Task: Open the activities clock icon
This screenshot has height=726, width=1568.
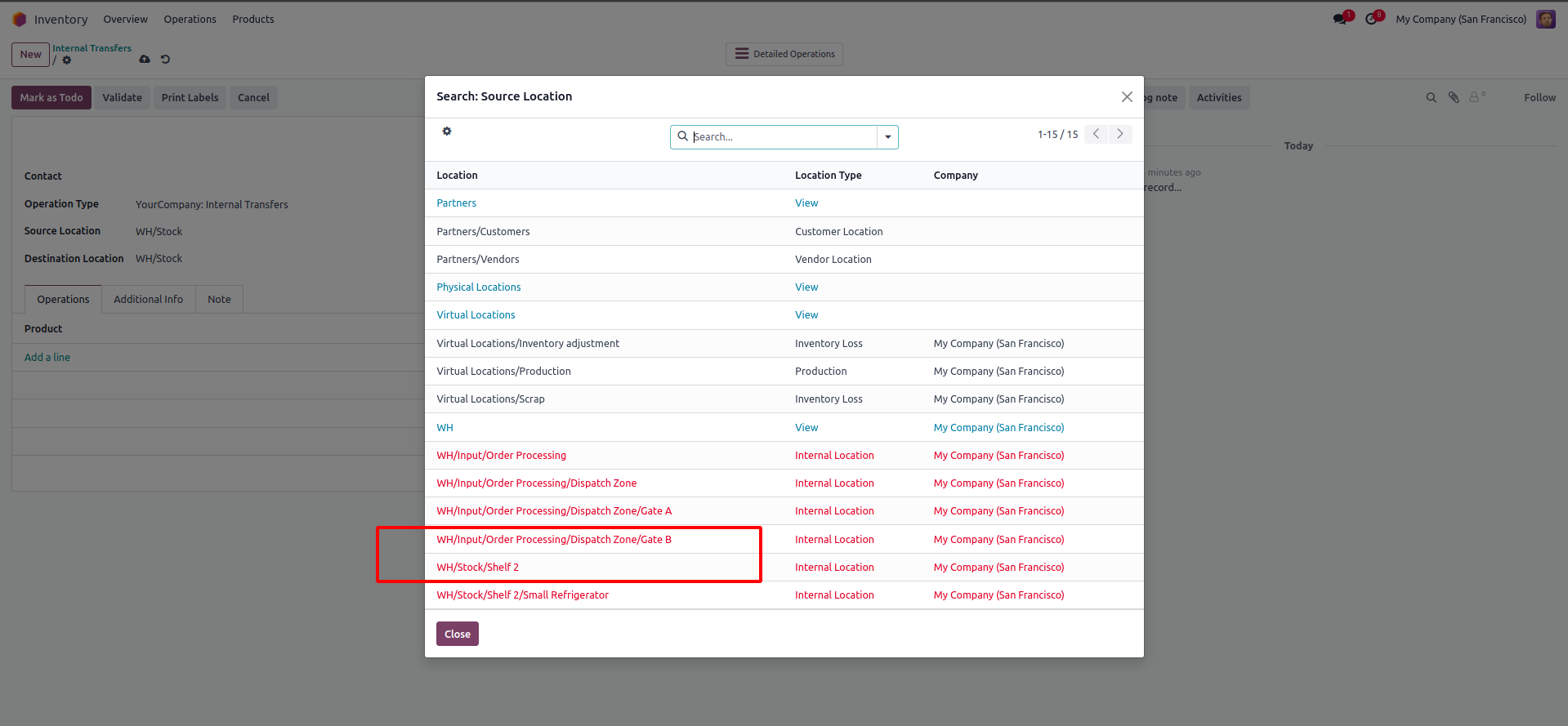Action: point(1372,19)
